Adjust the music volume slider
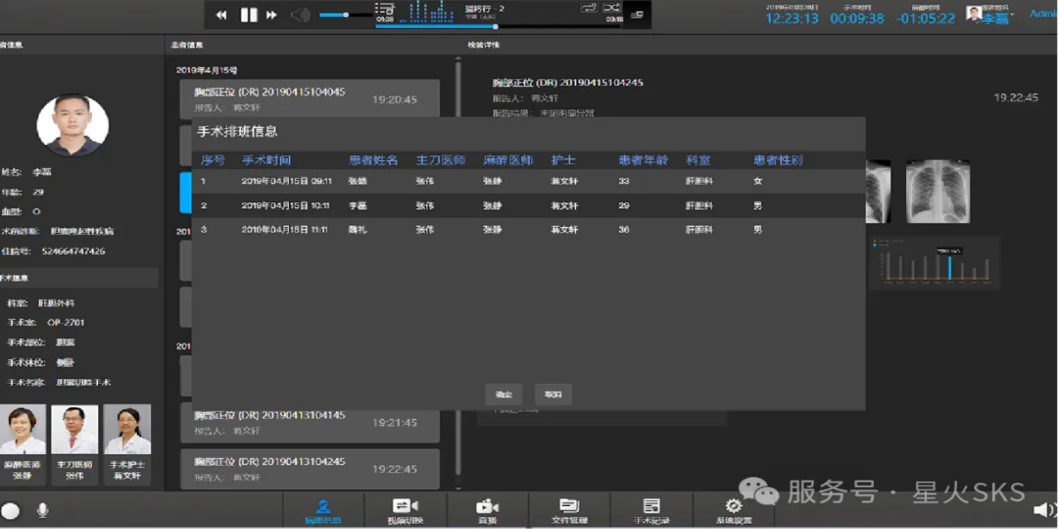This screenshot has width=1059, height=530. 346,15
